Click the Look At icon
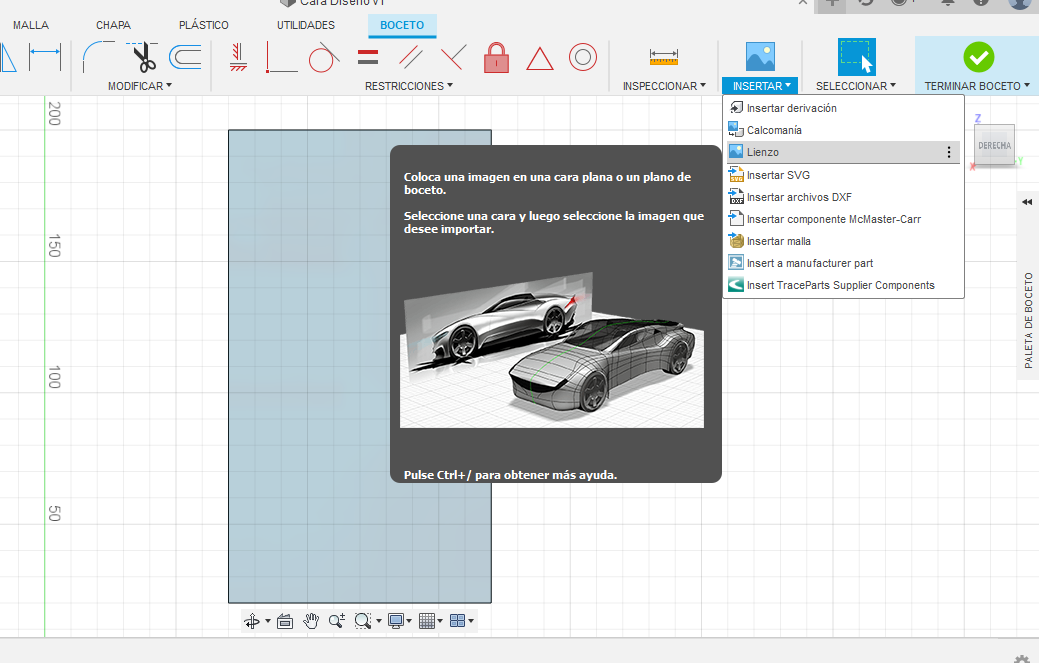Viewport: 1039px width, 663px height. coord(284,621)
